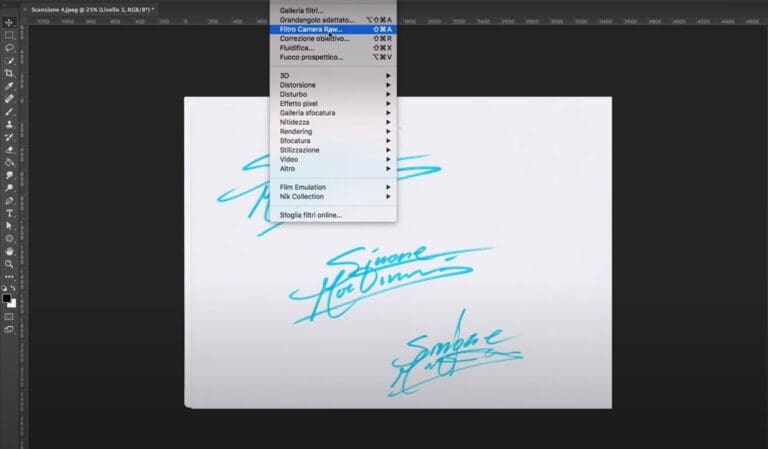
Task: Choose Fuoco prospettico filter
Action: (x=333, y=57)
